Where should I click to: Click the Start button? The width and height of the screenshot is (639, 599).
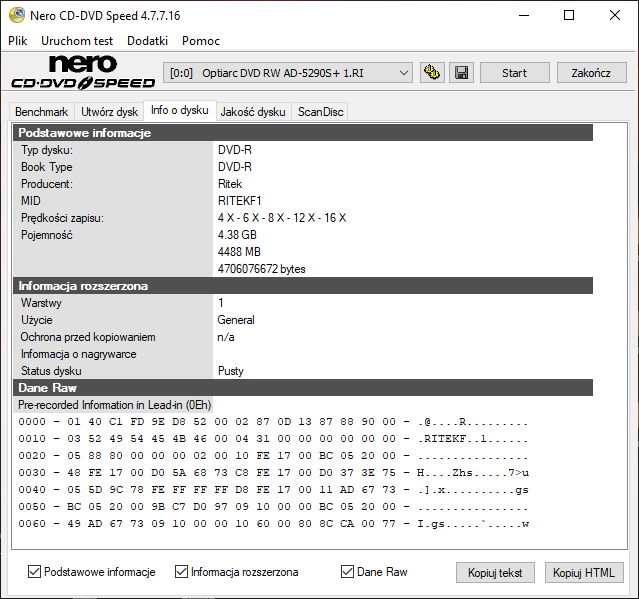click(x=514, y=73)
